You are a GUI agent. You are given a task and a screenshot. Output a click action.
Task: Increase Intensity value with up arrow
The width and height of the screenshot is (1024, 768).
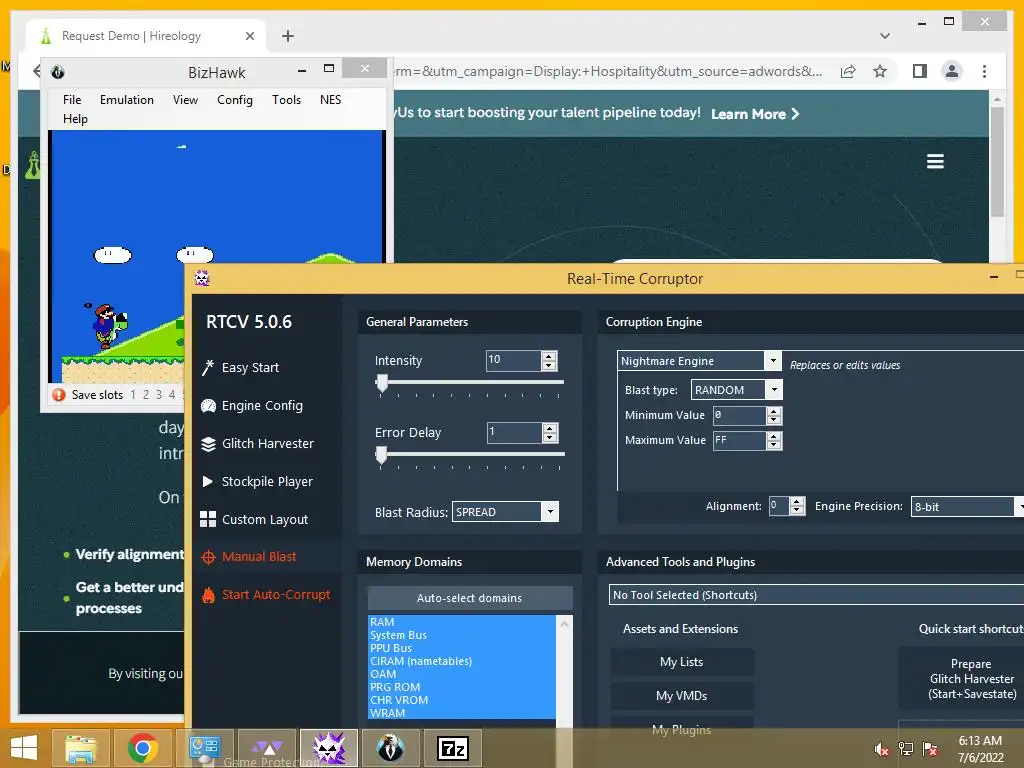tap(549, 356)
